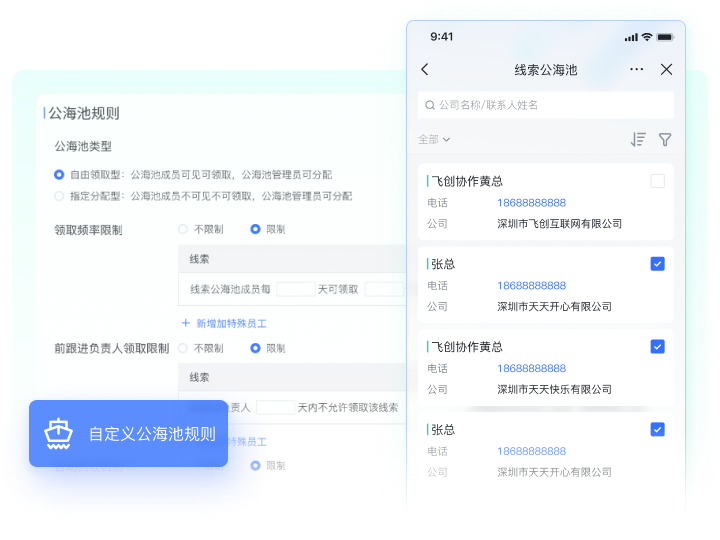Click the 公海池类型 label

pyautogui.click(x=83, y=146)
